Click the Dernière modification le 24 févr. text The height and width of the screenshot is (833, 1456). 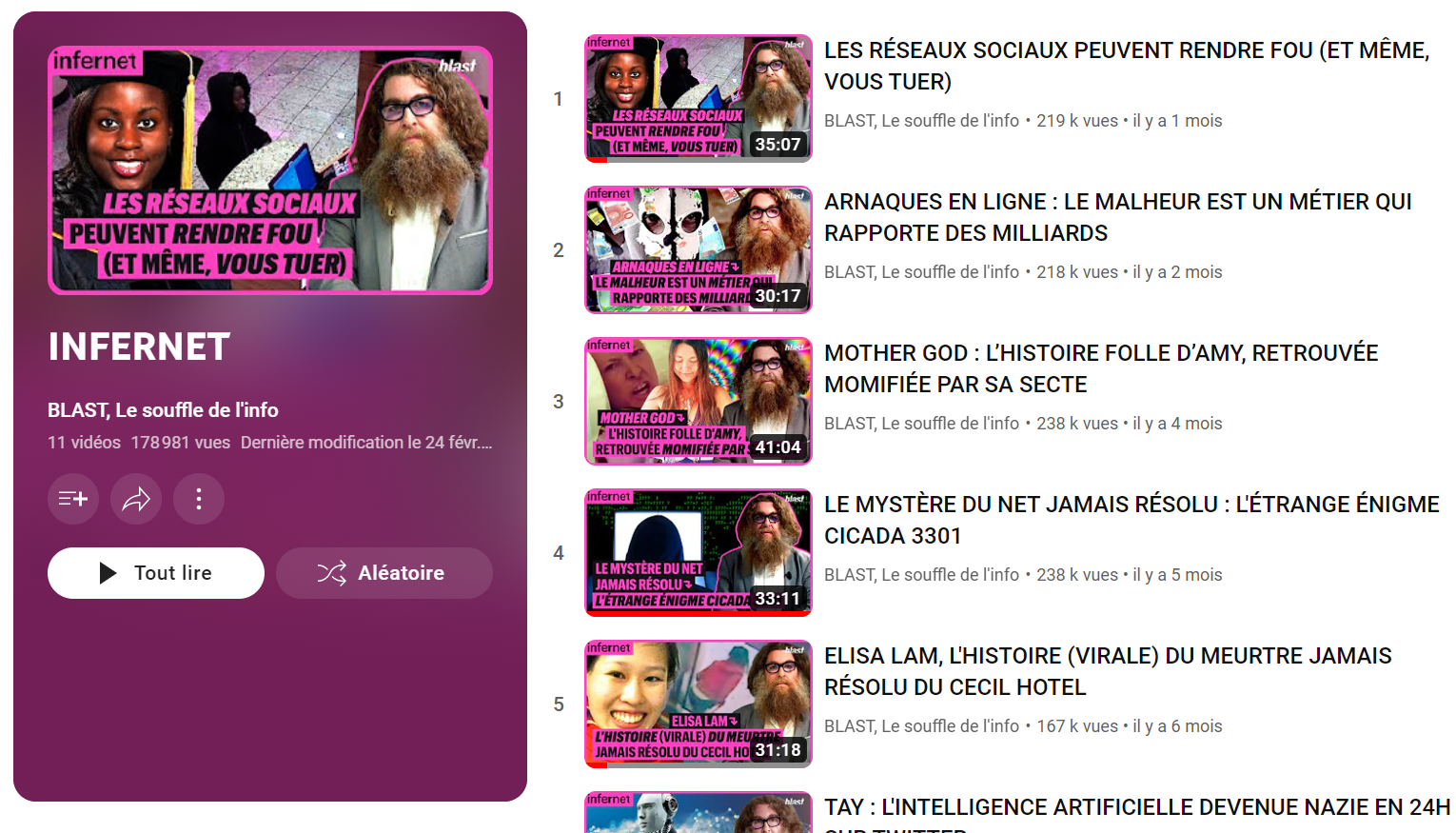366,443
